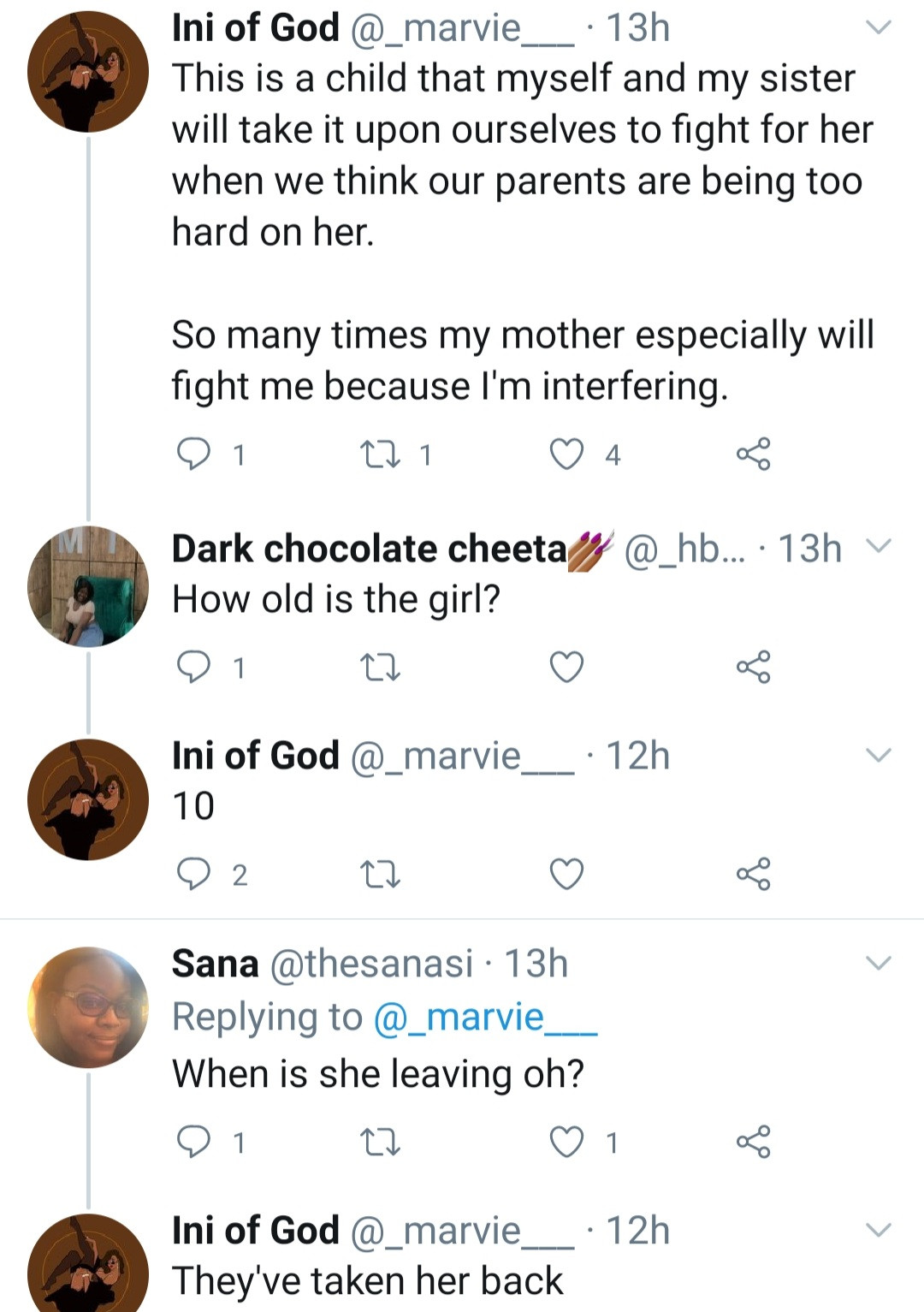924x1312 pixels.
Task: Reply to the 'my mother especially' tweet
Action: [193, 454]
